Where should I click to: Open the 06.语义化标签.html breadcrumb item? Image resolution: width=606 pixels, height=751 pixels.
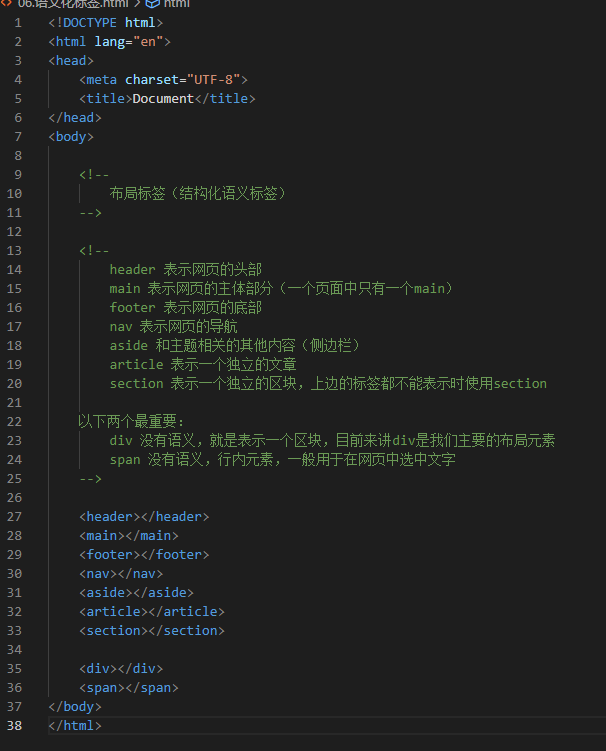[73, 4]
